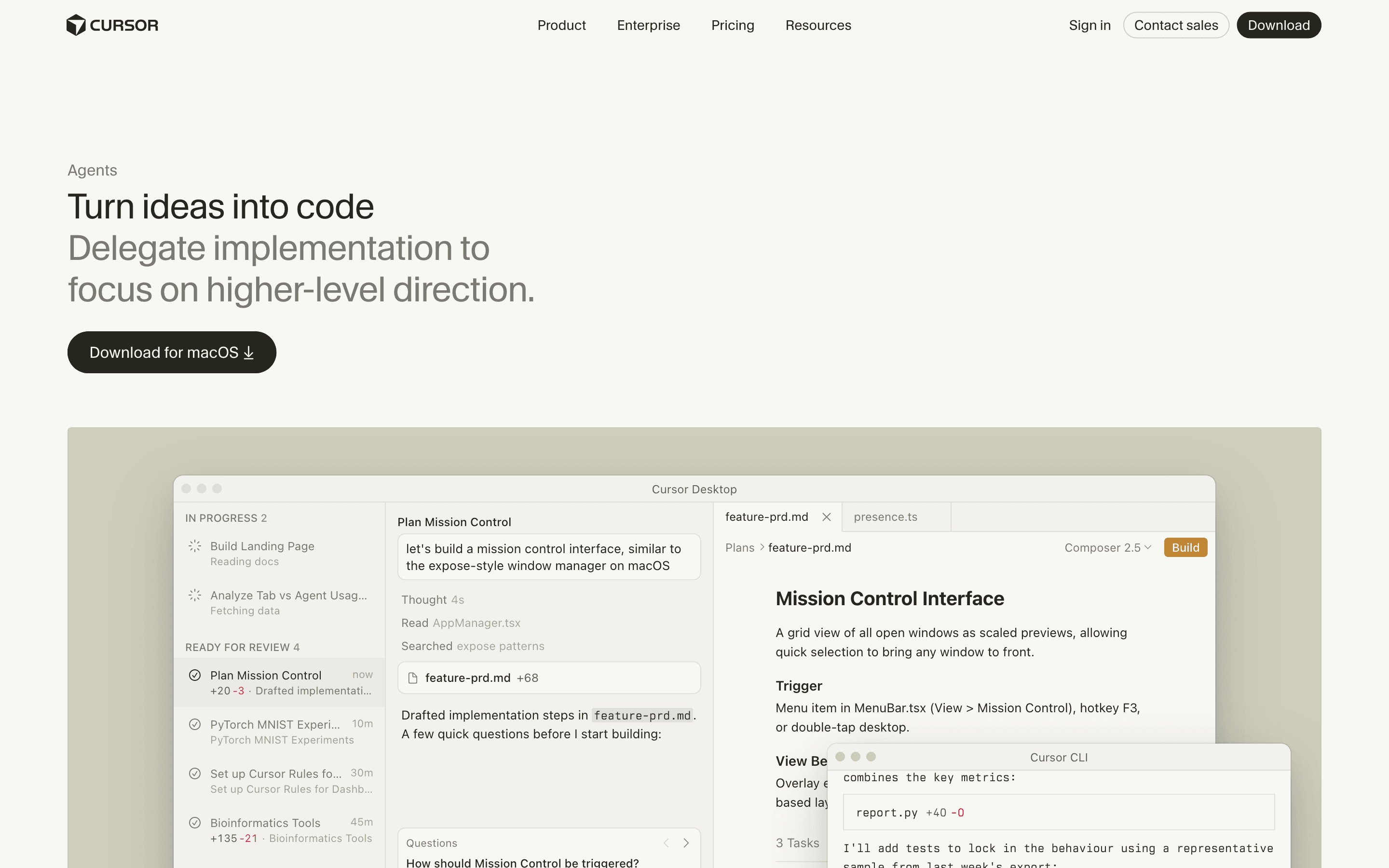Click Searched expose patterns step
Viewport: 1389px width, 868px height.
pyautogui.click(x=472, y=646)
